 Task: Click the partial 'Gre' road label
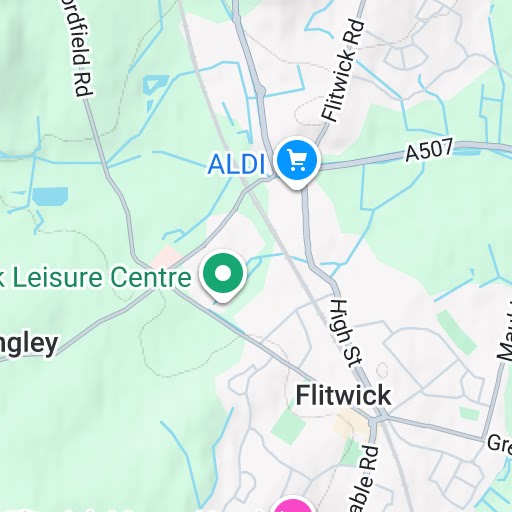coord(499,444)
